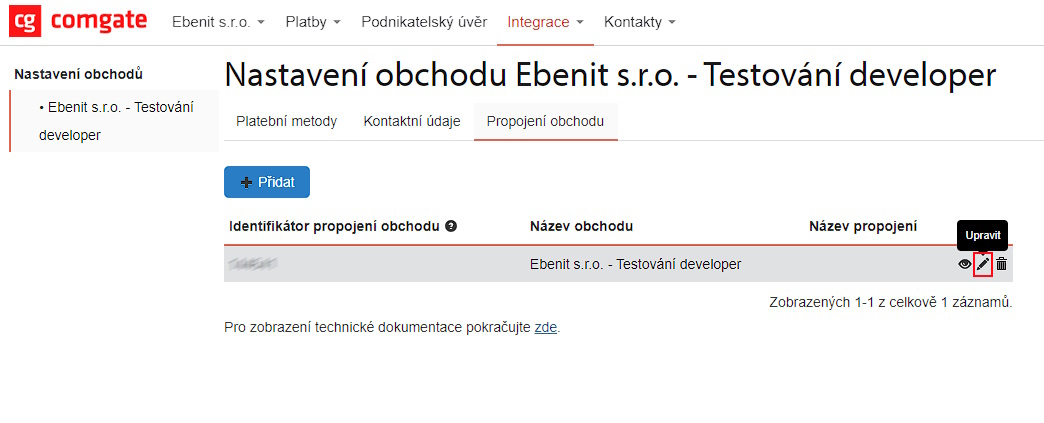
Task: Click the Nastavení obchodů sidebar heading
Action: (79, 74)
